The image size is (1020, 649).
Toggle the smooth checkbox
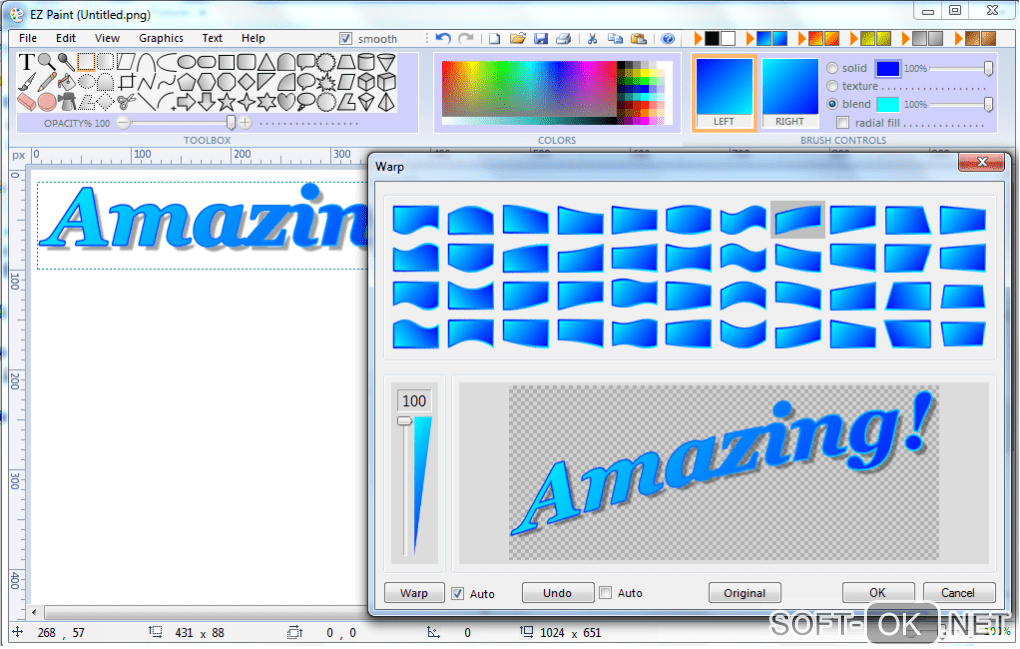(345, 38)
